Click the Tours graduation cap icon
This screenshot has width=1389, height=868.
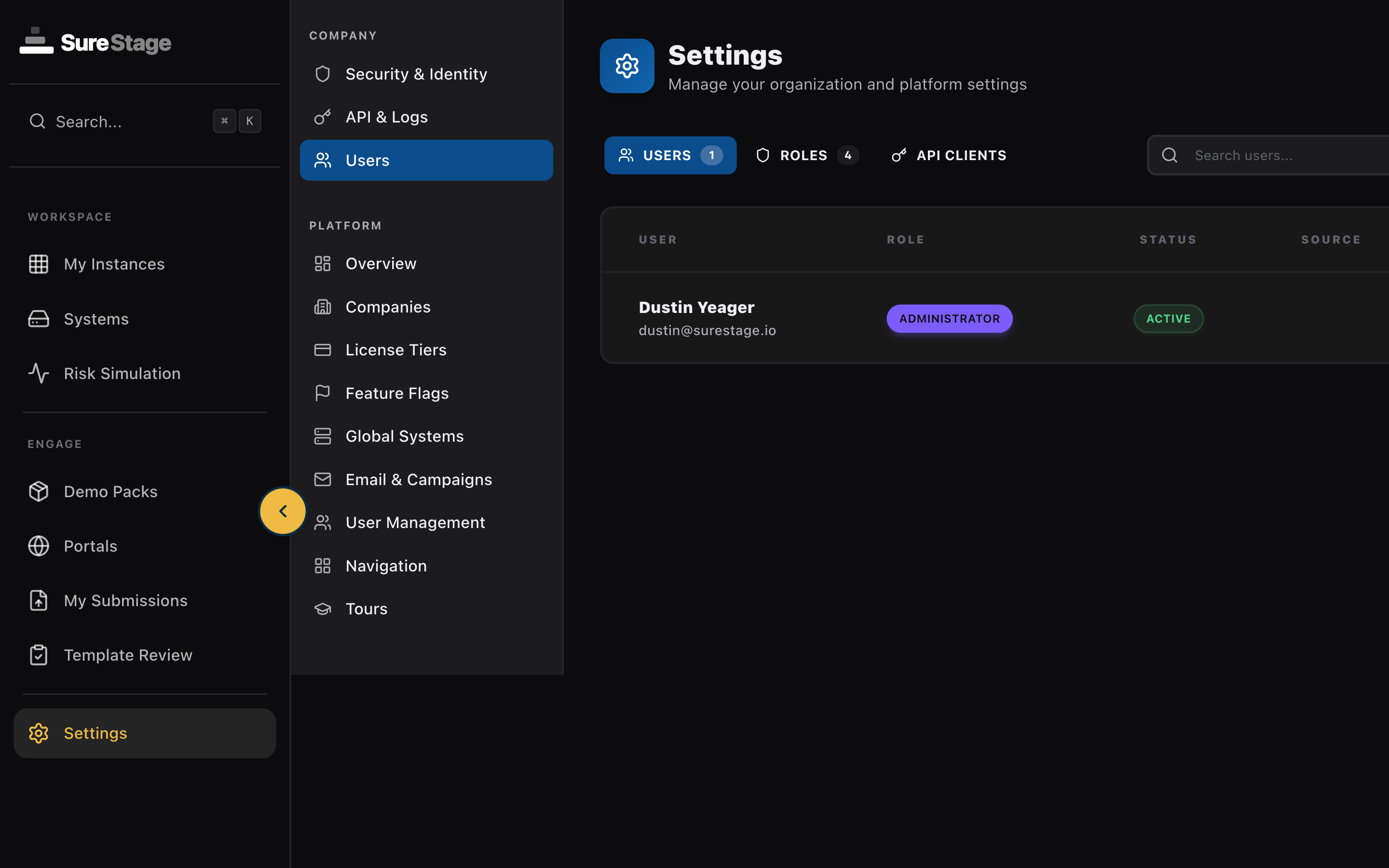point(323,608)
